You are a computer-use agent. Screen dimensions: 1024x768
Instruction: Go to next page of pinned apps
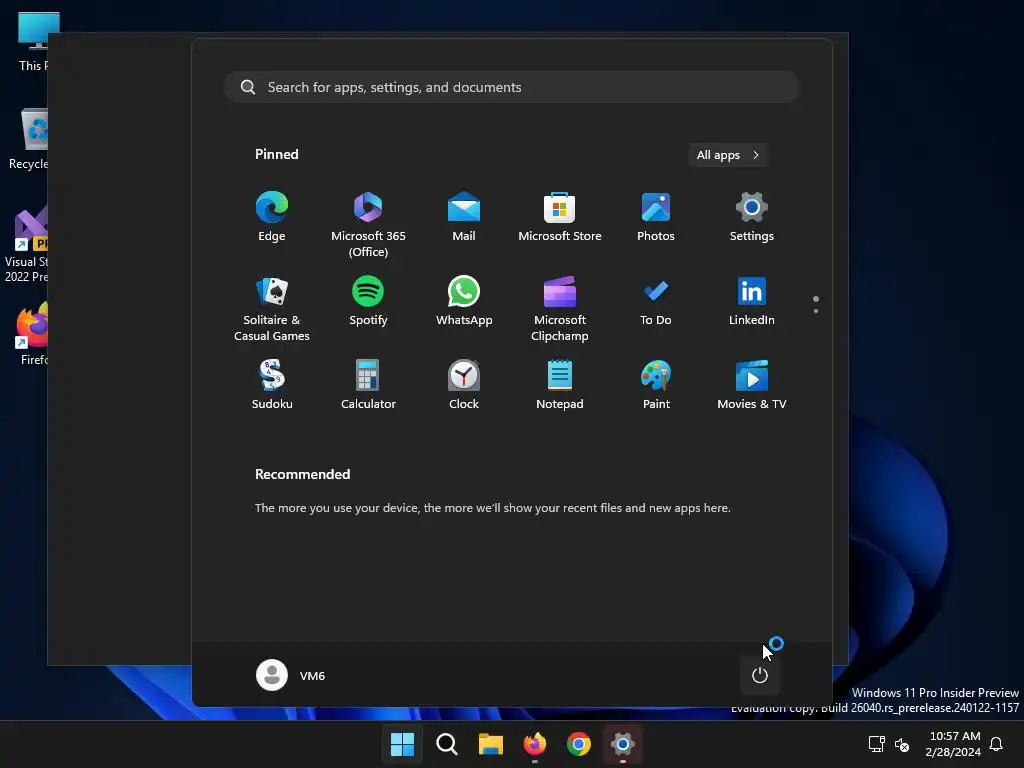(816, 311)
